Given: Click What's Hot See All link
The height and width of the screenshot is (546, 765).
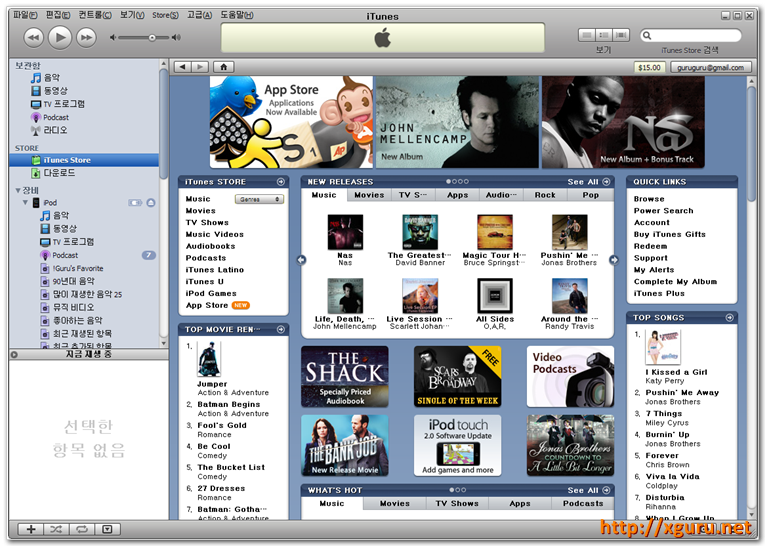Looking at the screenshot, I should click(x=589, y=490).
